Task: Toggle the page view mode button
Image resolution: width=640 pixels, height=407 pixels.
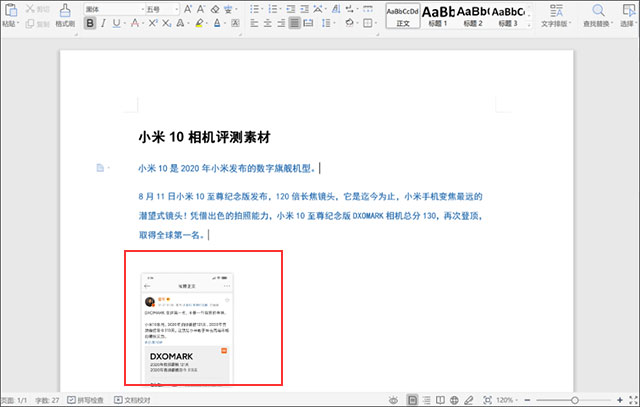Action: pyautogui.click(x=412, y=400)
